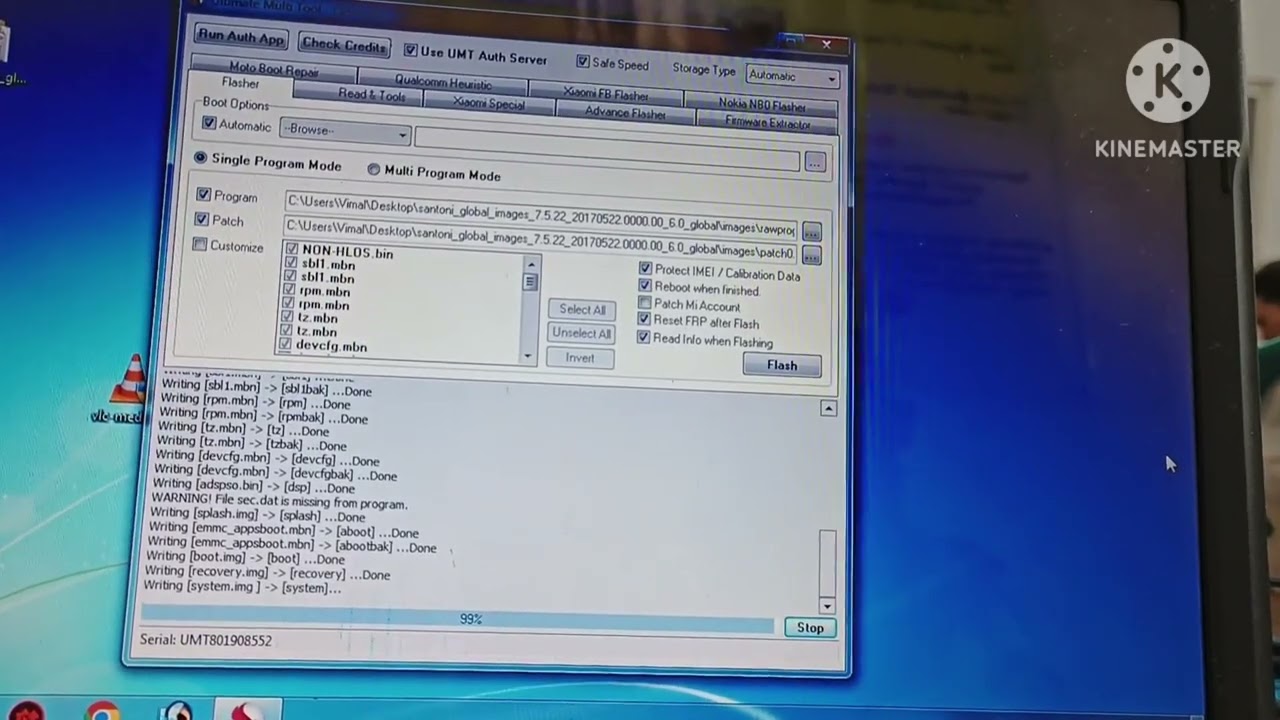Viewport: 1280px width, 720px height.
Task: Click Unselect All partitions
Action: (581, 334)
